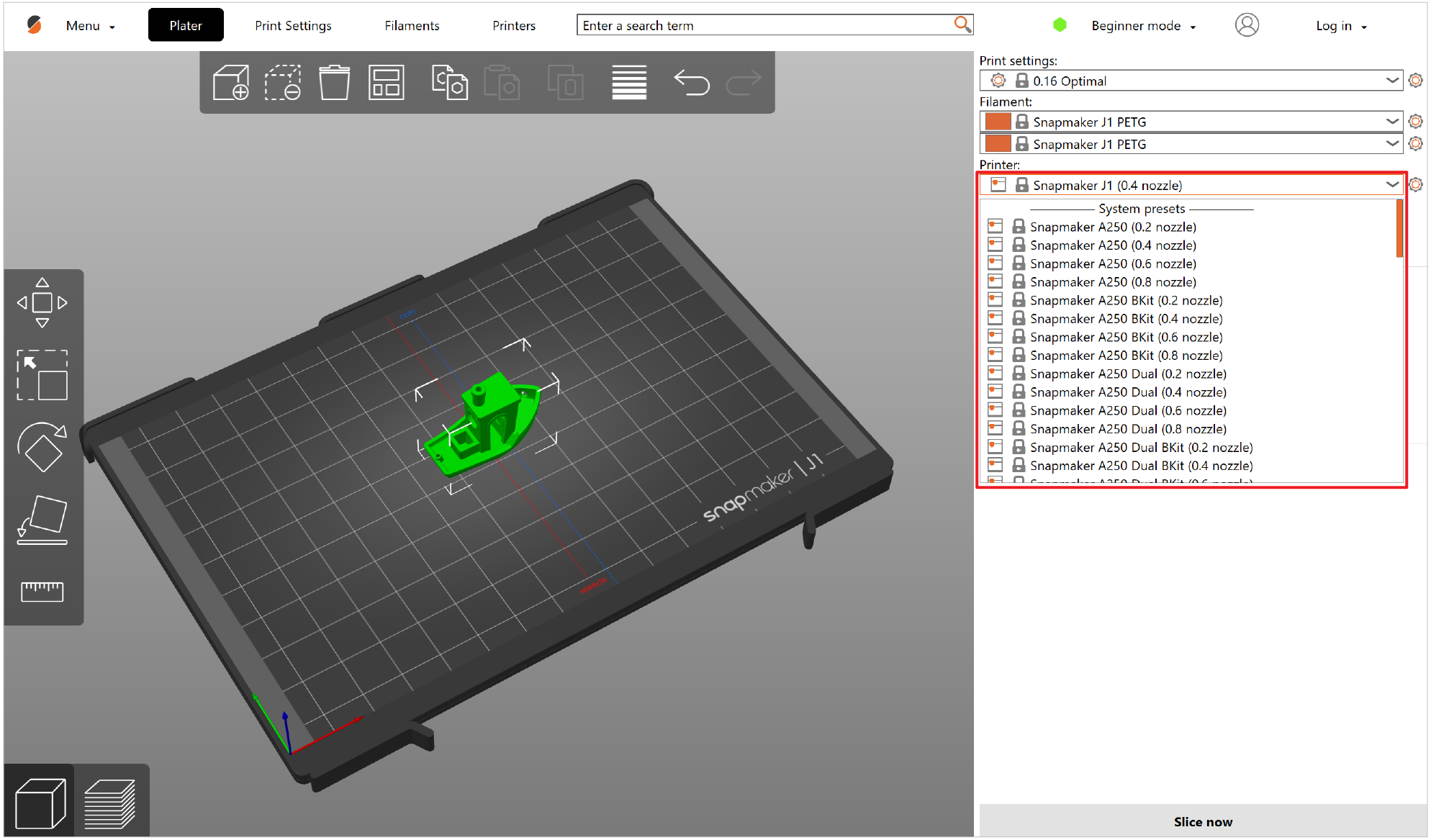1431x840 pixels.
Task: Click the Add instance icon
Action: coord(565,82)
